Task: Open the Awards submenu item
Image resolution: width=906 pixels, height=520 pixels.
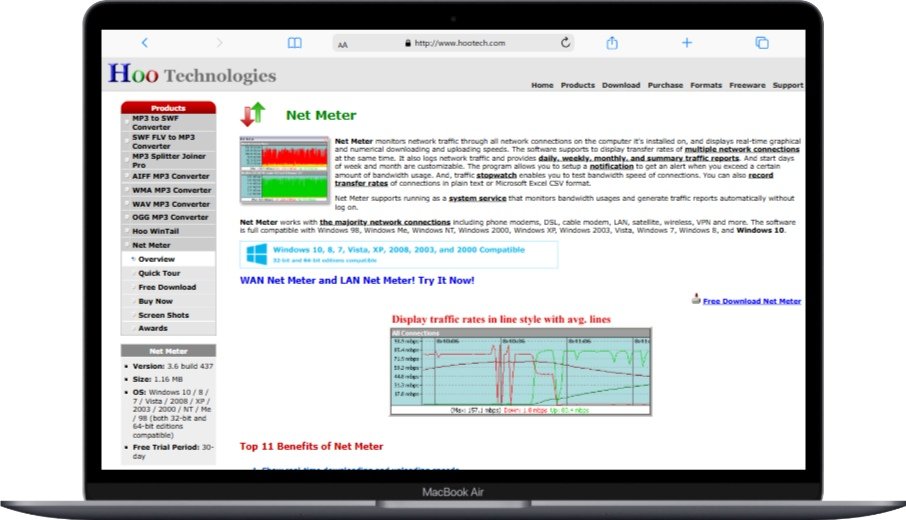Action: (168, 328)
